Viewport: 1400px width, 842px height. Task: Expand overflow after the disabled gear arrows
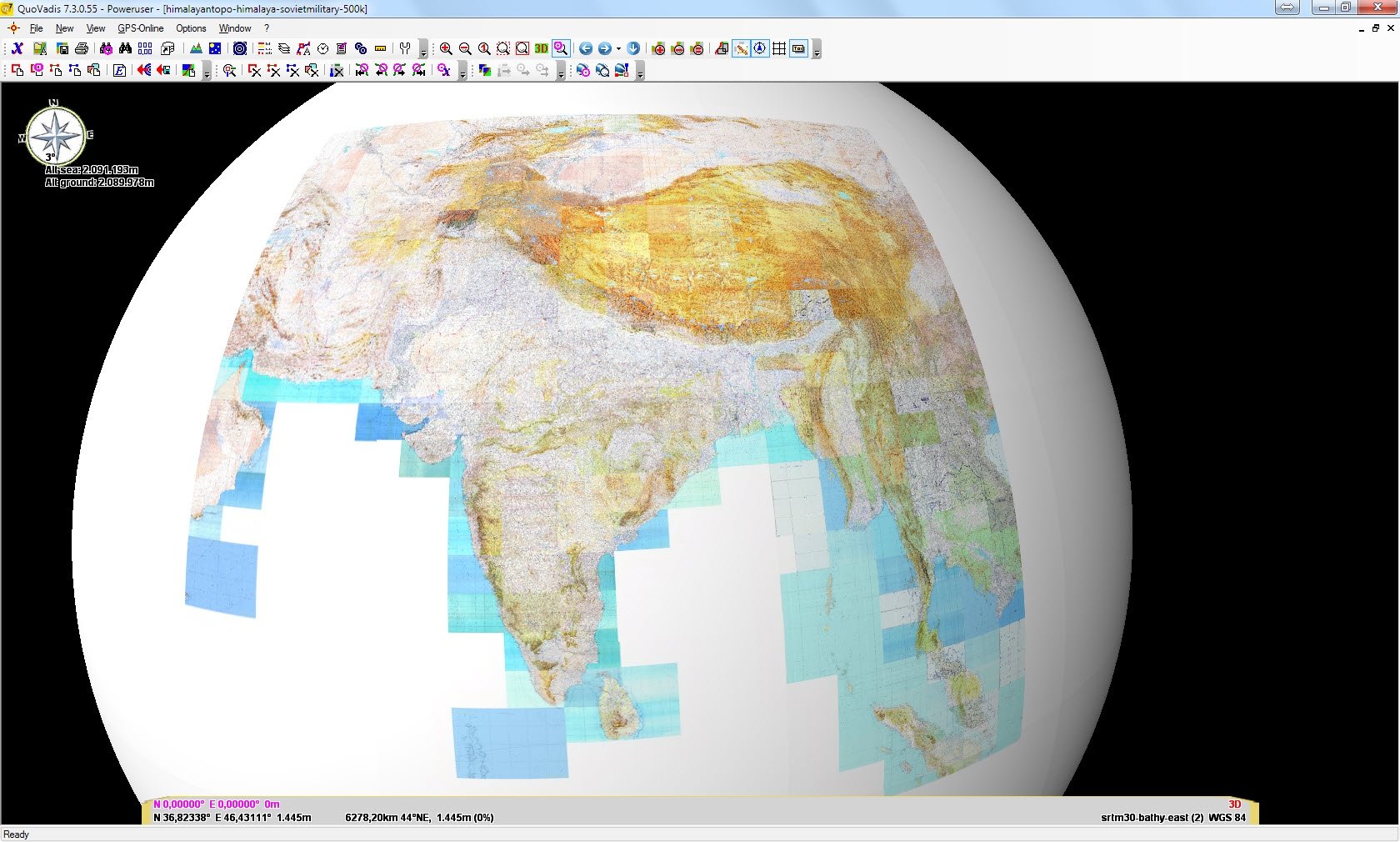point(561,71)
